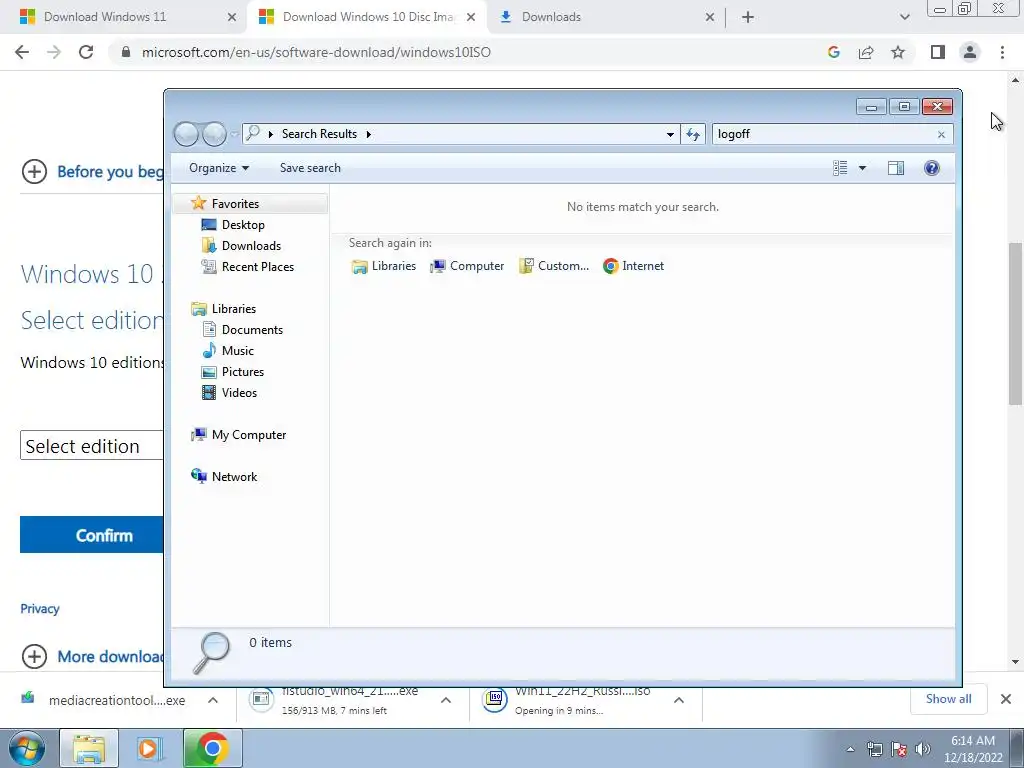The image size is (1024, 768).
Task: Switch to Download Windows 10 Disc Image tab
Action: pos(367,17)
